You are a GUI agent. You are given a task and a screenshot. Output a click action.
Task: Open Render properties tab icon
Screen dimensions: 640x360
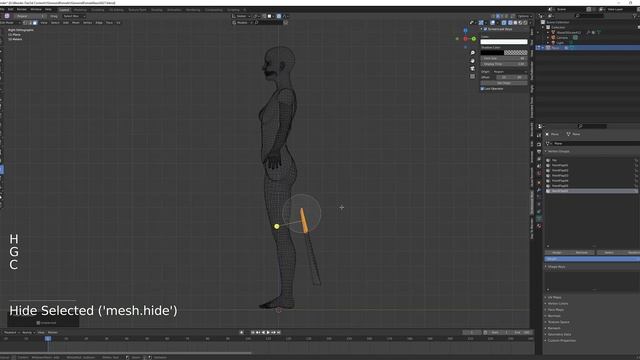pyautogui.click(x=539, y=144)
